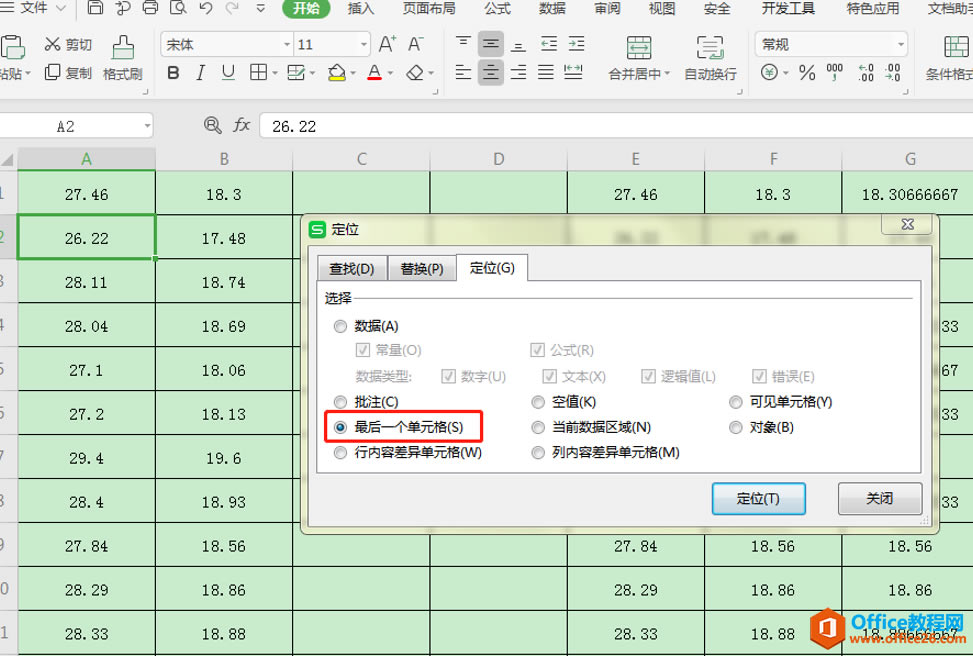
Task: Expand the font color dropdown arrow
Action: pos(390,73)
